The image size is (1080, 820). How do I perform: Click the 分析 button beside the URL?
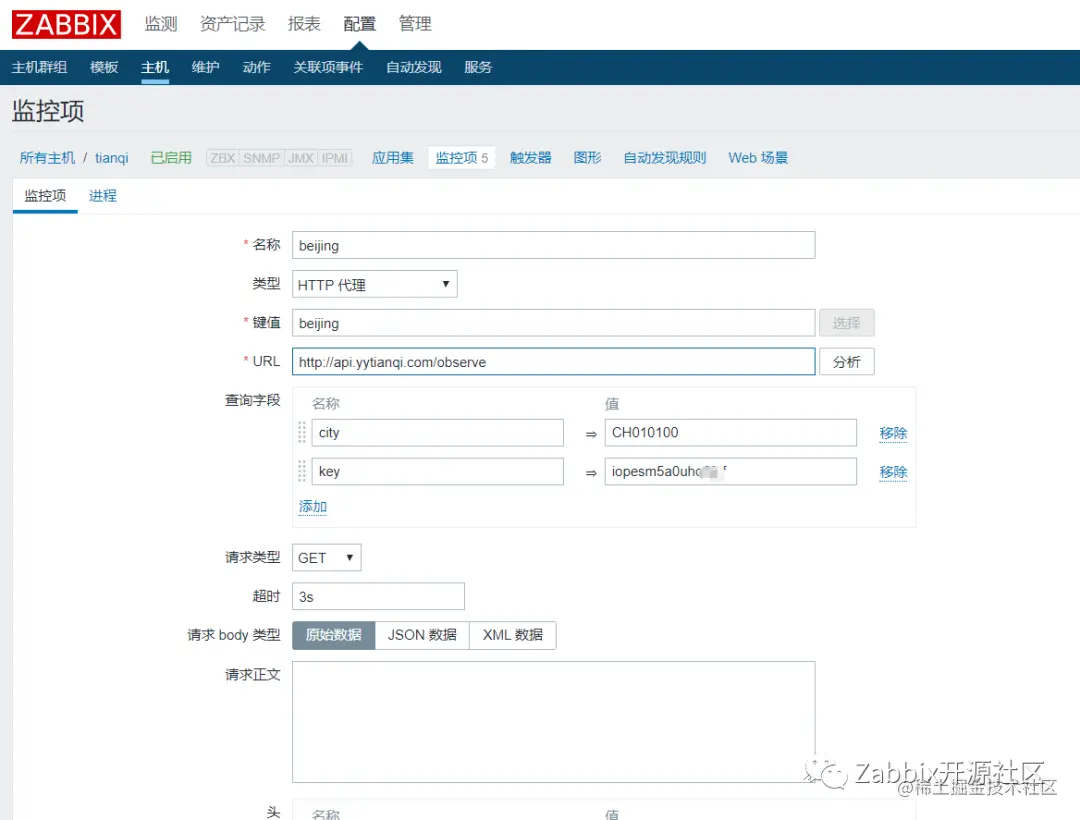pos(846,361)
